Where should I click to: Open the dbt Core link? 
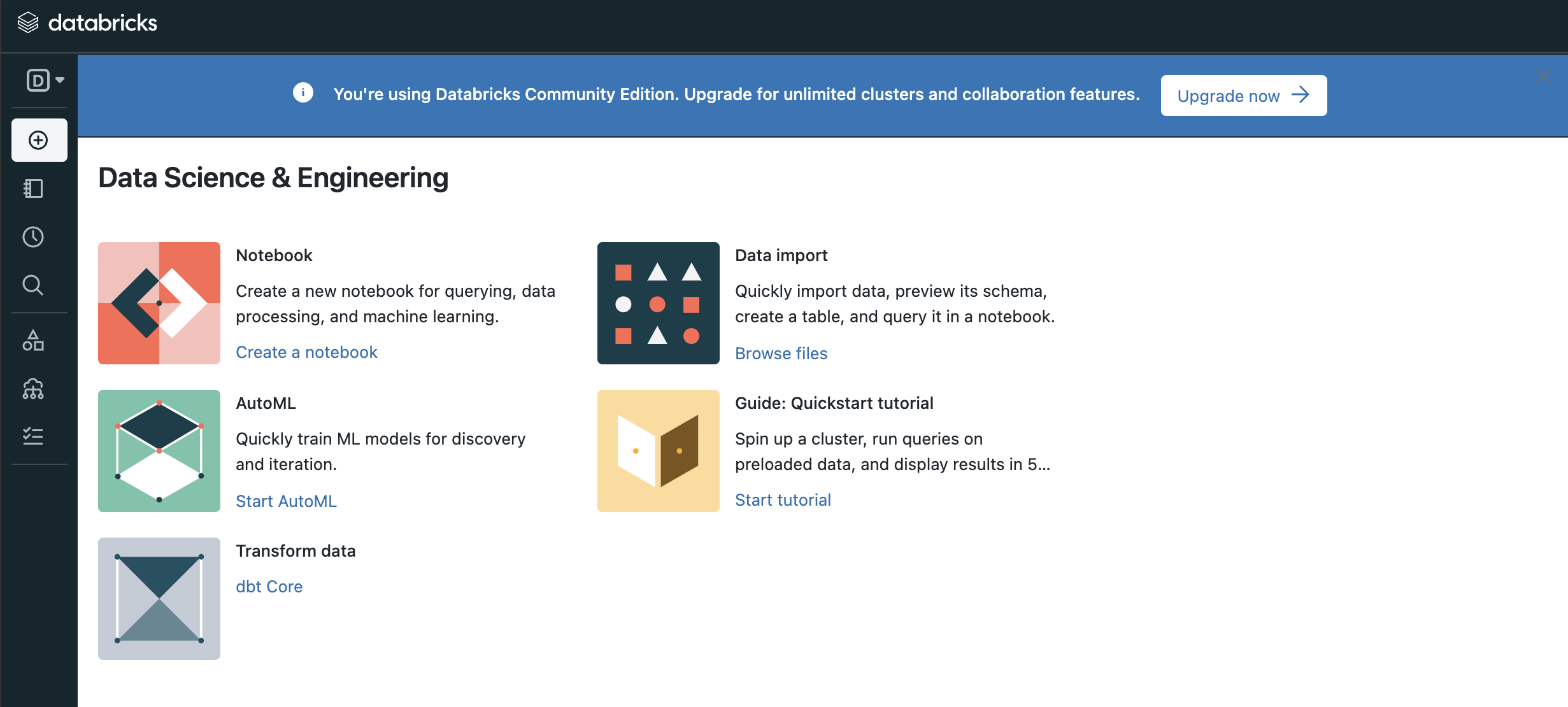pyautogui.click(x=269, y=587)
